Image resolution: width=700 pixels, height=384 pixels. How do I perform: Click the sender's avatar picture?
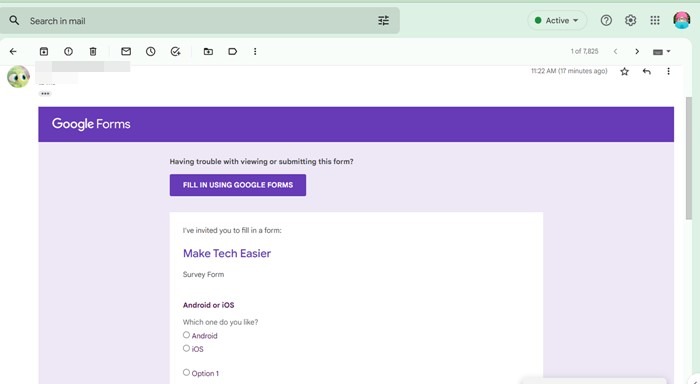(18, 76)
